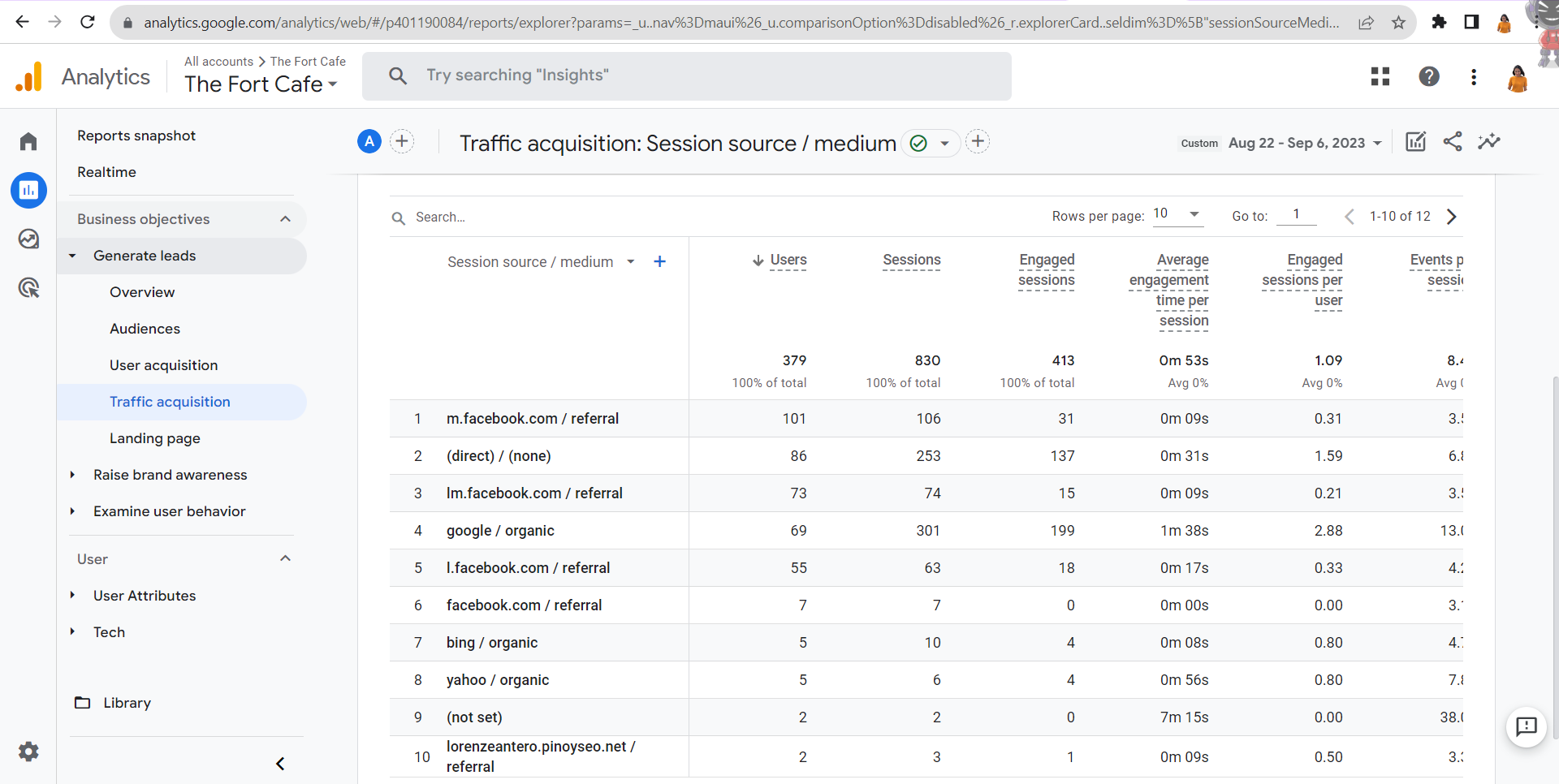The width and height of the screenshot is (1559, 784).
Task: Click the Google Analytics logo
Action: pyautogui.click(x=29, y=77)
